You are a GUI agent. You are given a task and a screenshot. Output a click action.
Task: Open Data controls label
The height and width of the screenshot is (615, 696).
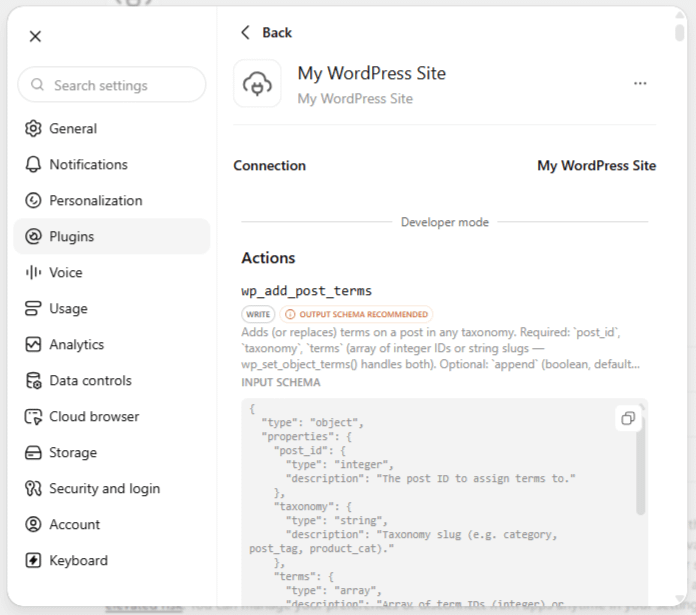[91, 381]
